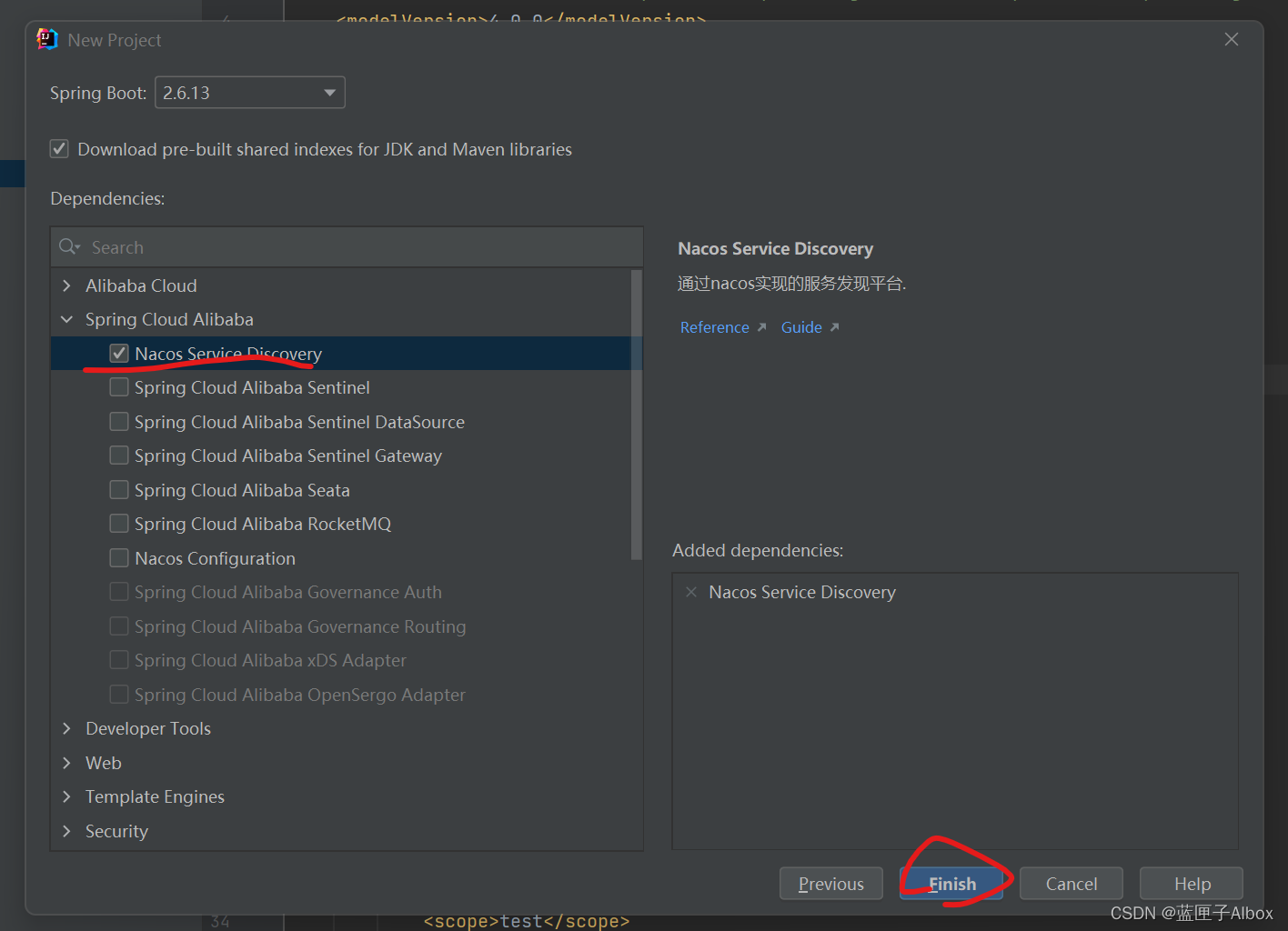Click the Chinese nacos description text
The image size is (1288, 931).
(x=792, y=284)
